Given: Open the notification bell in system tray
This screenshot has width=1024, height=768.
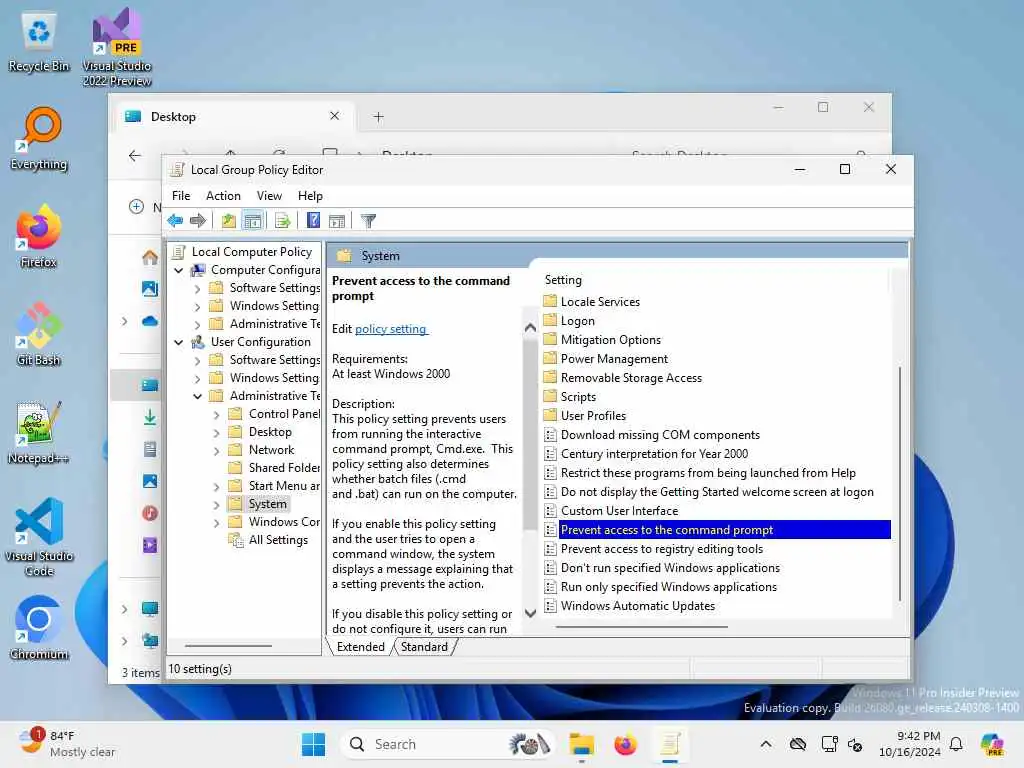Looking at the screenshot, I should 956,744.
